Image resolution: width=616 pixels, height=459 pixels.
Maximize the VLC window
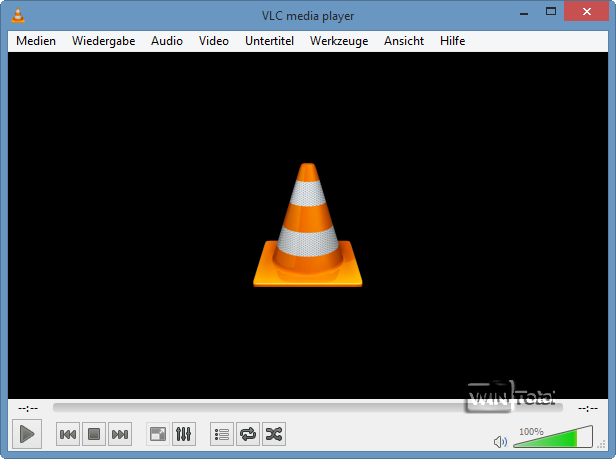[551, 11]
